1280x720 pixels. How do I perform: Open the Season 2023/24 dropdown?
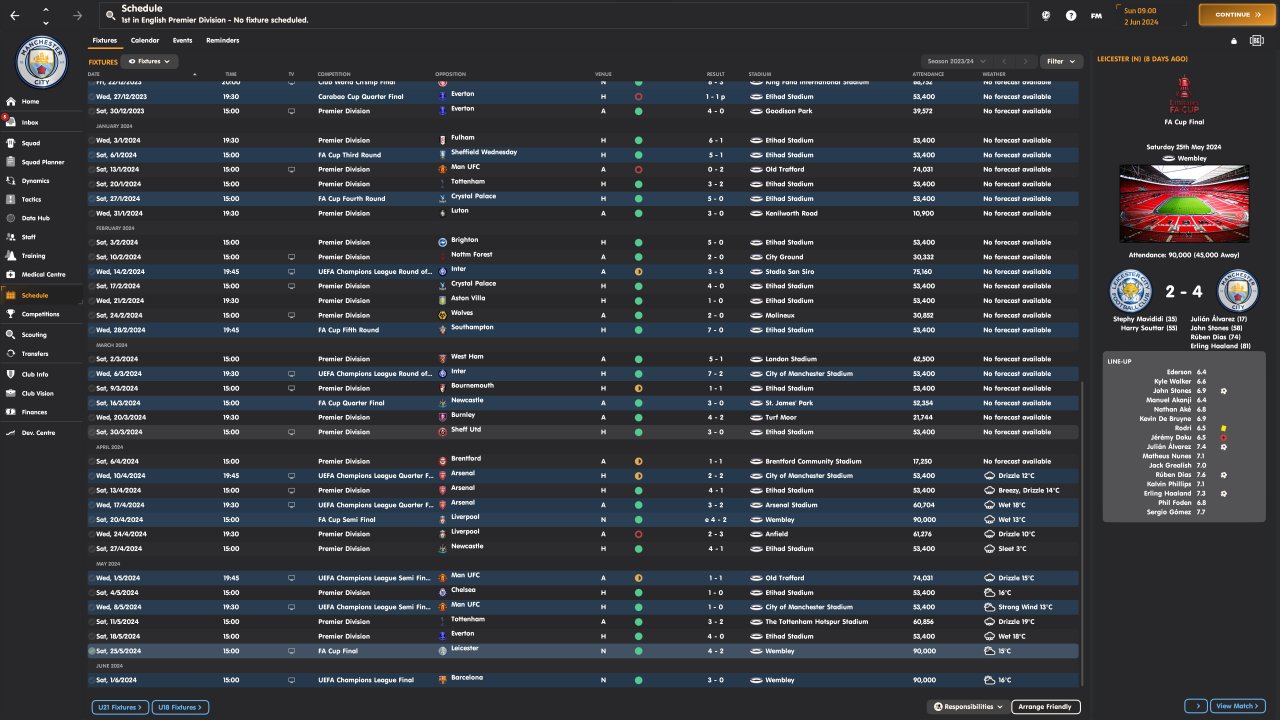click(957, 62)
